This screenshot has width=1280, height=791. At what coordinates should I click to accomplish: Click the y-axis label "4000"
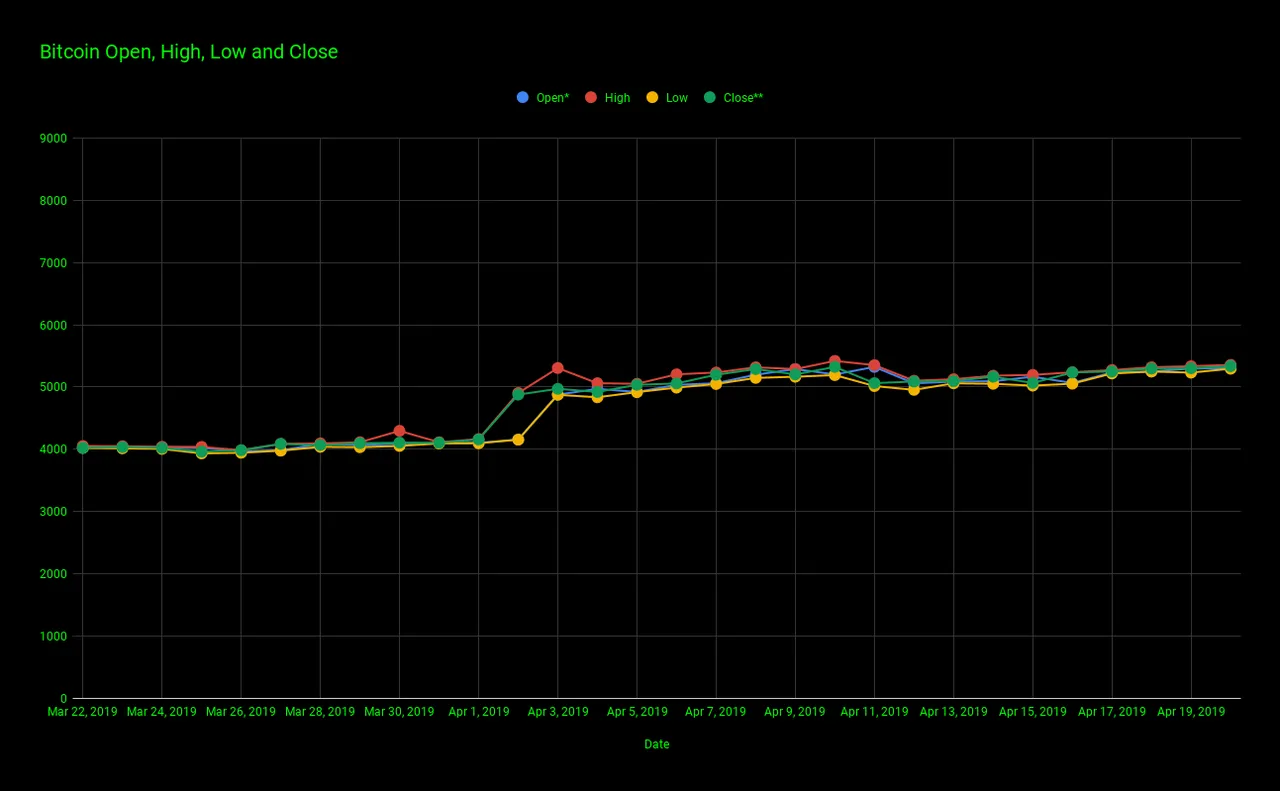(55, 450)
